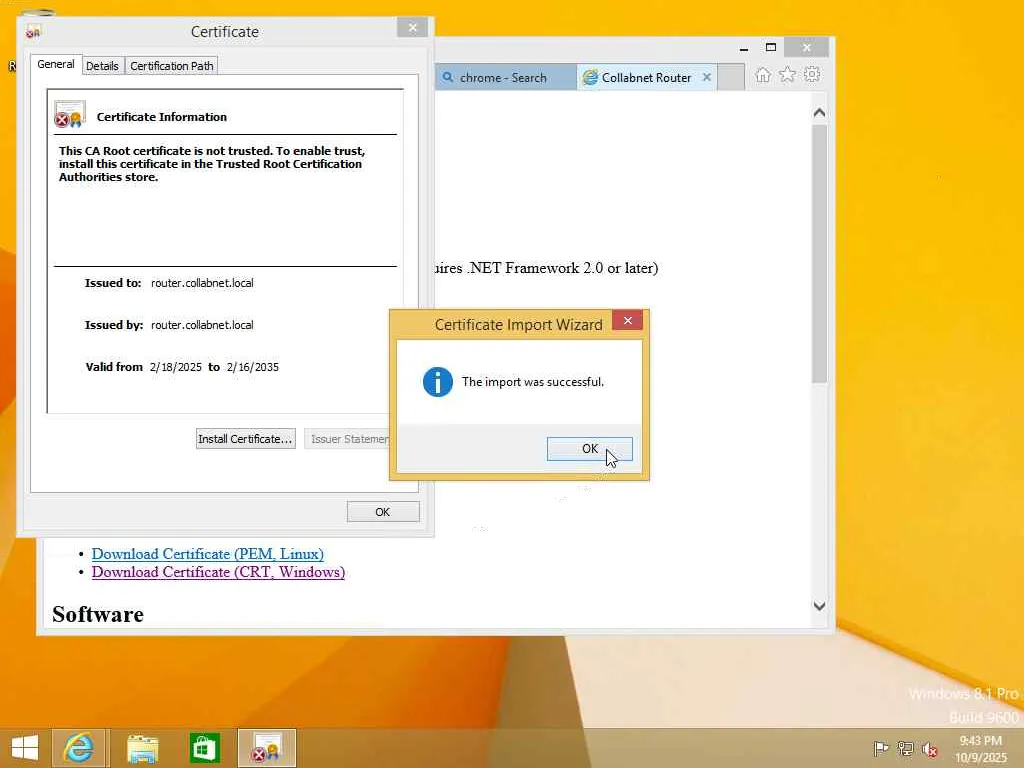Click the valid-from date 2/18/2025
This screenshot has height=768, width=1024.
176,367
